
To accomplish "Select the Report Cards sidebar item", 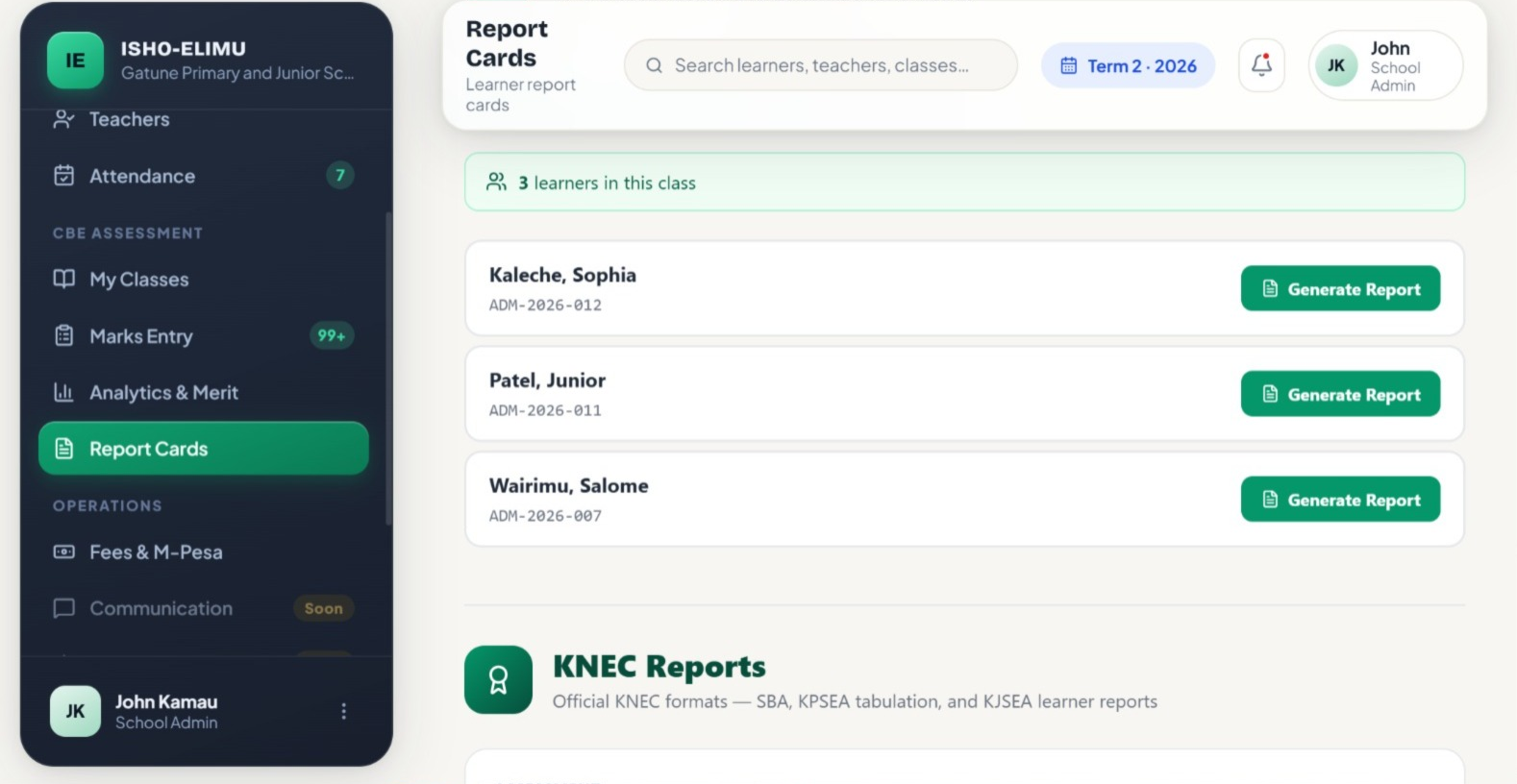I will point(204,449).
